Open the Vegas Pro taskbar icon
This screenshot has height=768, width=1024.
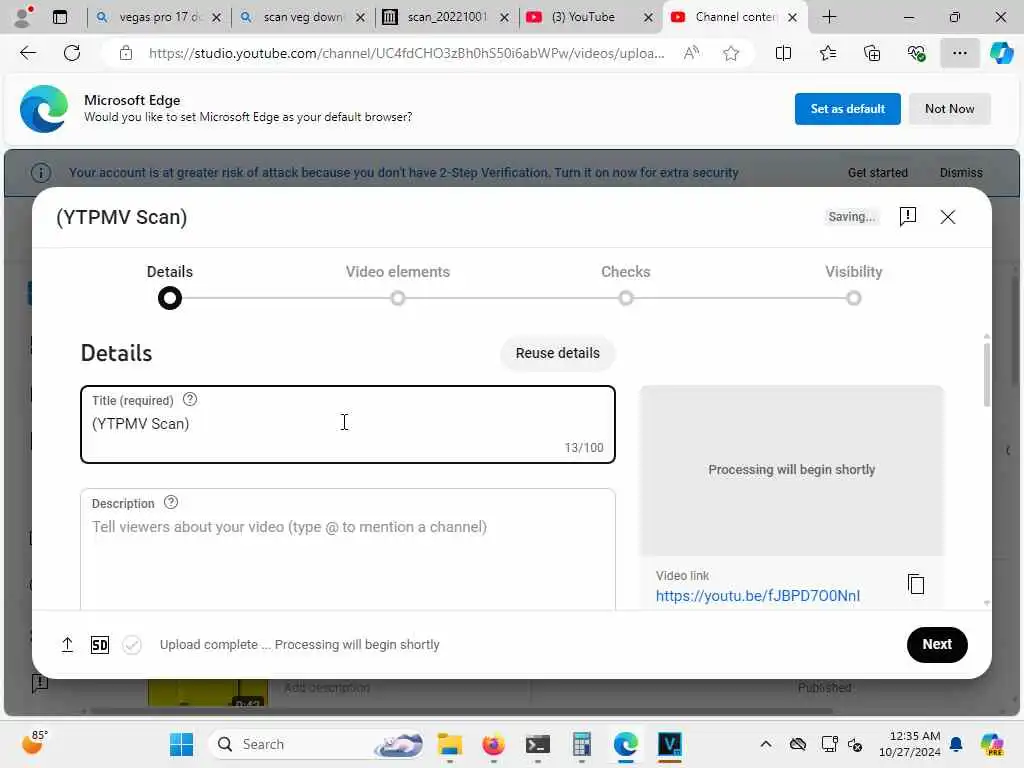[669, 744]
